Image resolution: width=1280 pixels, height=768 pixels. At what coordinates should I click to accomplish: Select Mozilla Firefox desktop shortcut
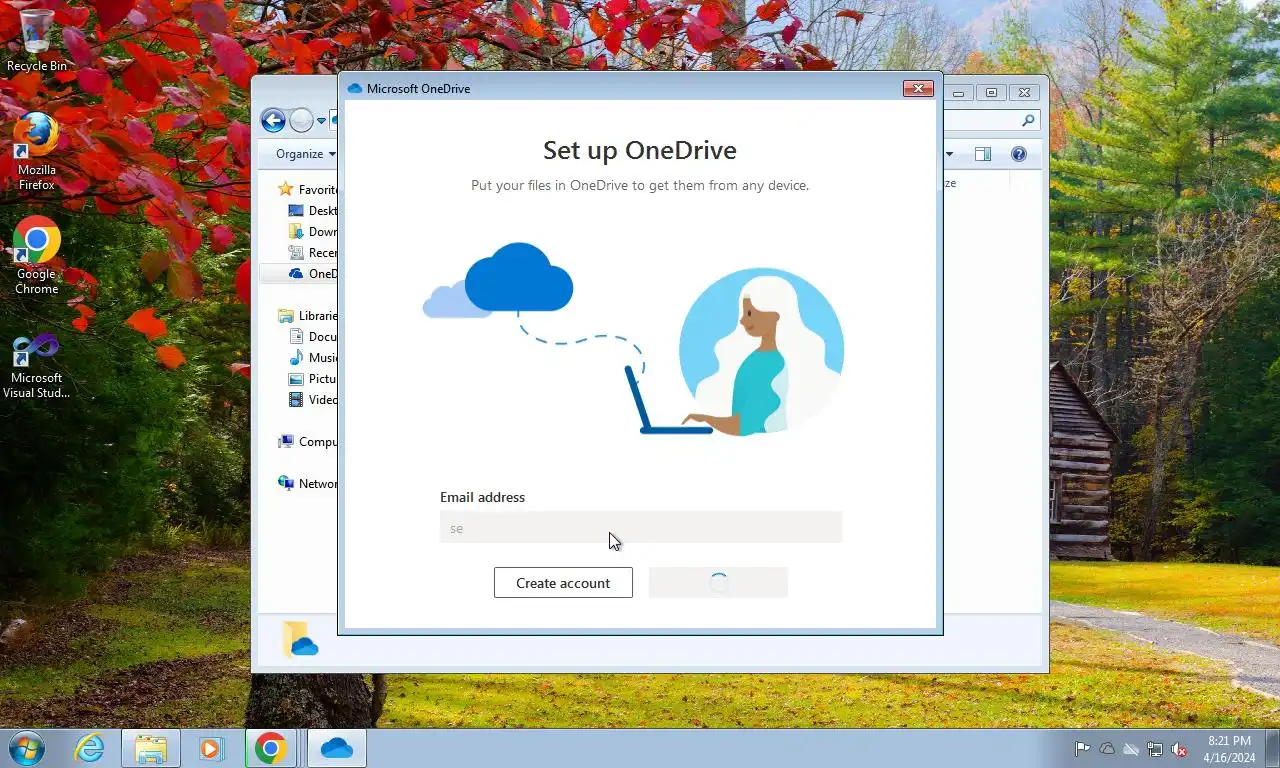(x=37, y=151)
